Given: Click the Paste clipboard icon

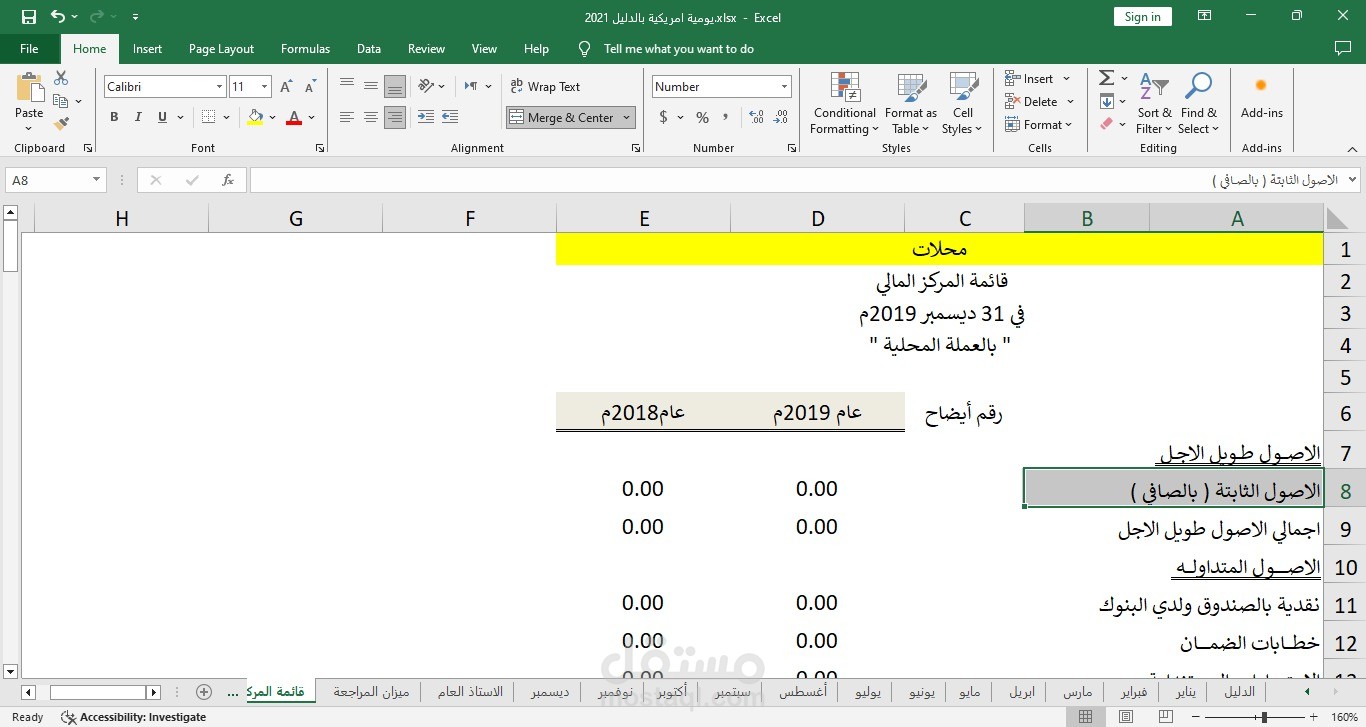Looking at the screenshot, I should tap(29, 89).
